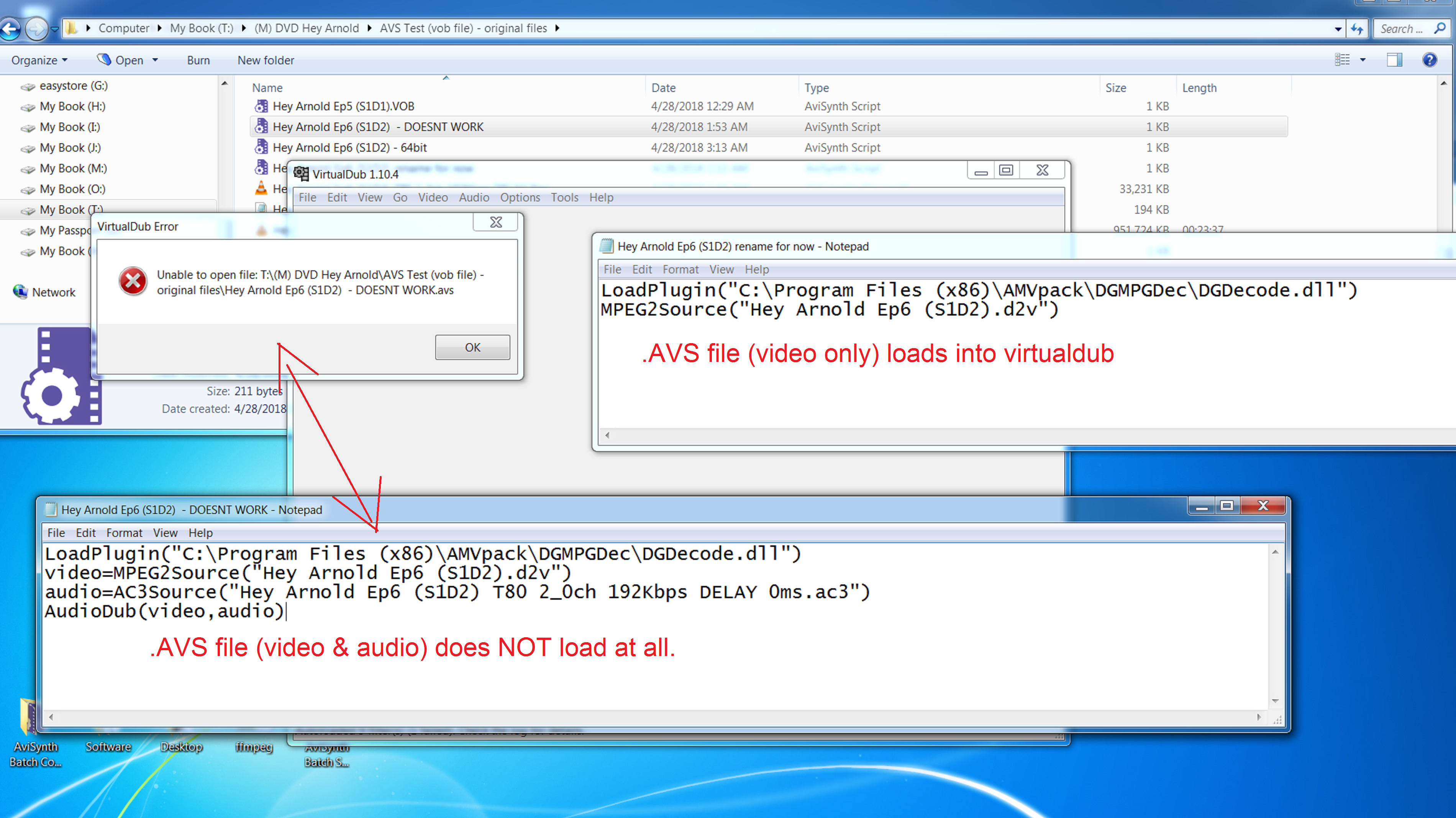Expand arrow after Computer breadcrumb
Image resolution: width=1456 pixels, height=818 pixels.
(160, 28)
